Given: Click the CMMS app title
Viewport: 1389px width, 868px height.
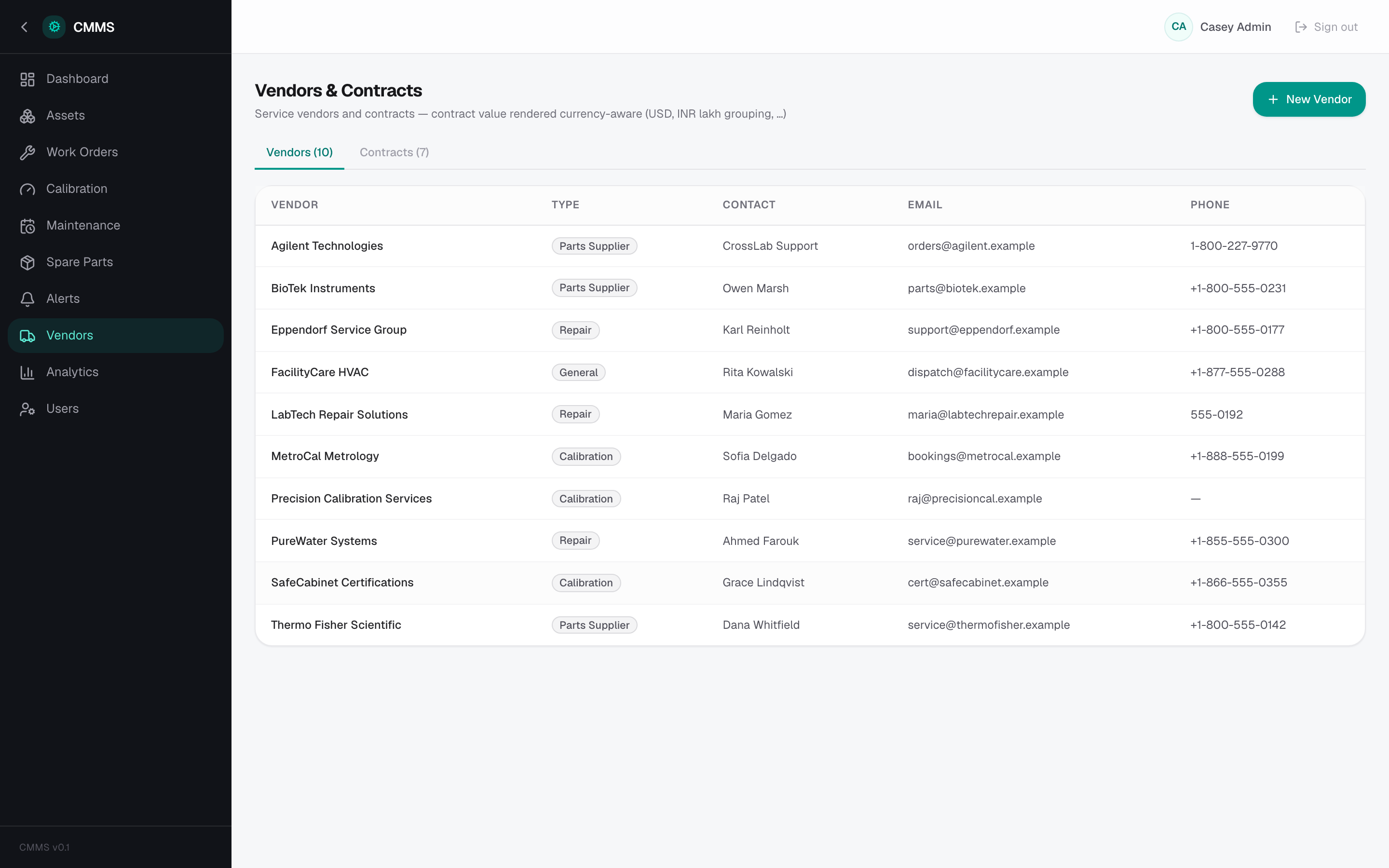Looking at the screenshot, I should point(94,27).
